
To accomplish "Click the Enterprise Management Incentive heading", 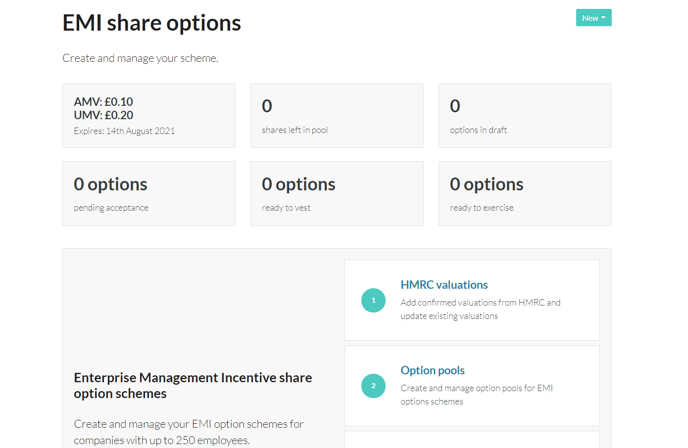I will pyautogui.click(x=193, y=385).
